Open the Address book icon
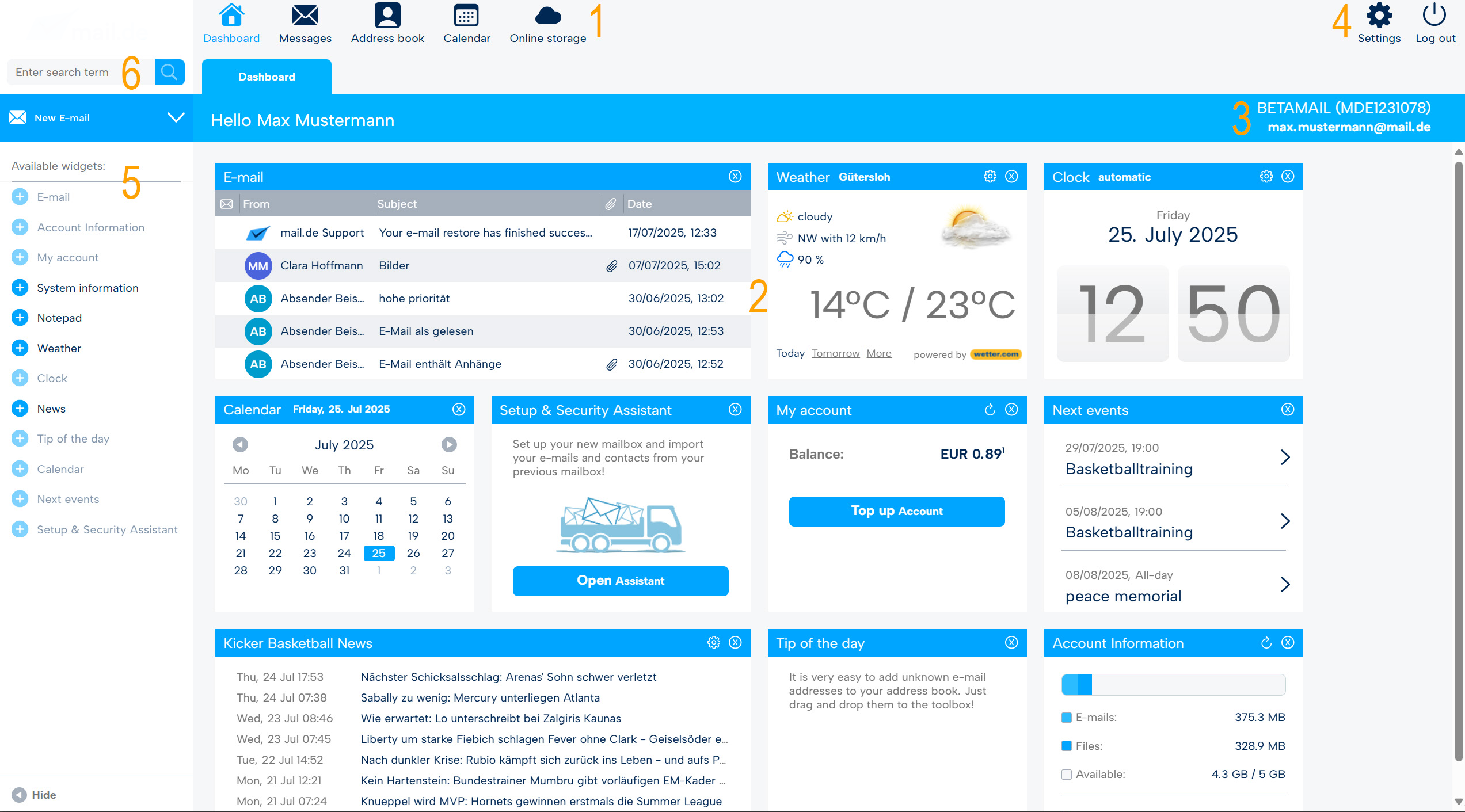The image size is (1465, 812). pyautogui.click(x=387, y=16)
